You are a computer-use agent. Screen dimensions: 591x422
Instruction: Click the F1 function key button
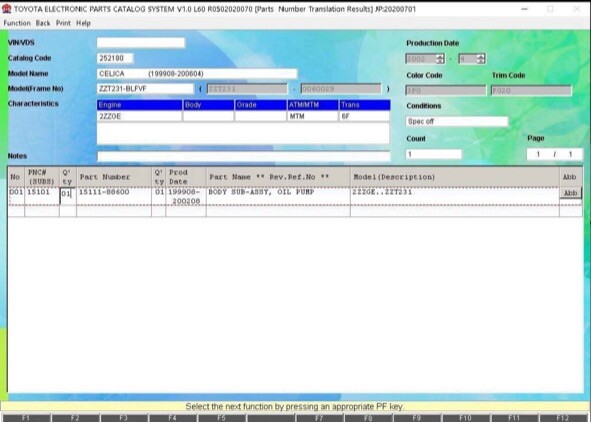pyautogui.click(x=26, y=418)
